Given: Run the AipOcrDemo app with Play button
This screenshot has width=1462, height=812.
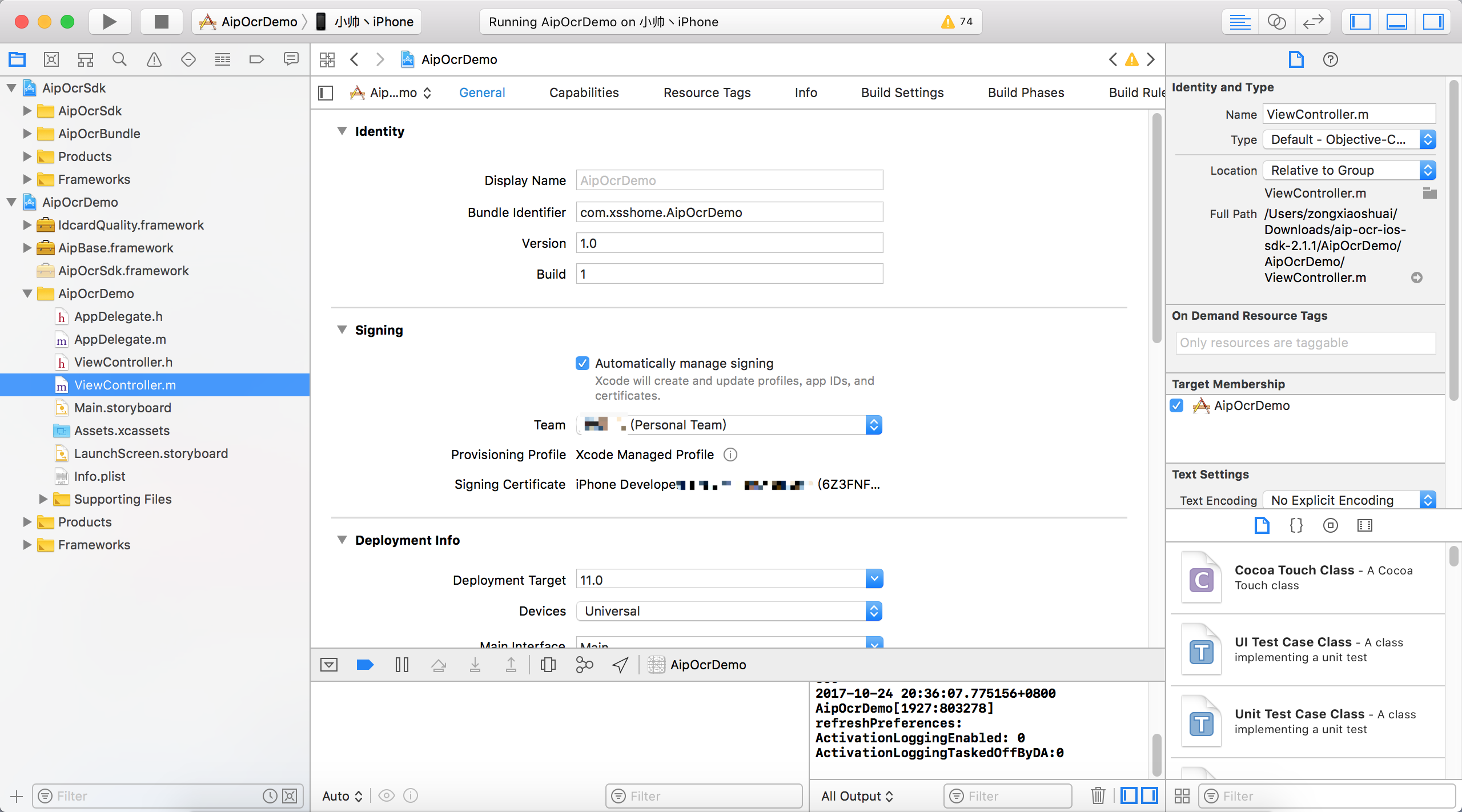Looking at the screenshot, I should pos(110,22).
